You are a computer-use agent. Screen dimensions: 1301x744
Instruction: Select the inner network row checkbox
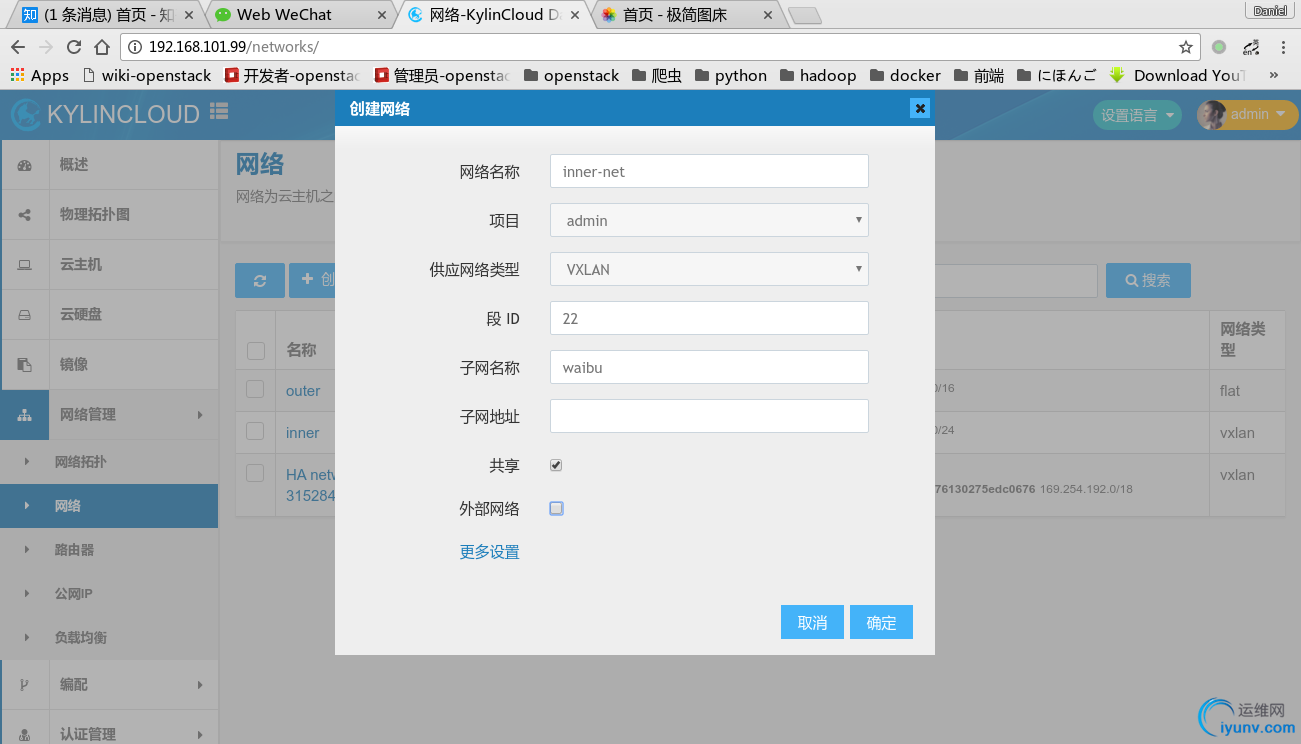point(255,431)
